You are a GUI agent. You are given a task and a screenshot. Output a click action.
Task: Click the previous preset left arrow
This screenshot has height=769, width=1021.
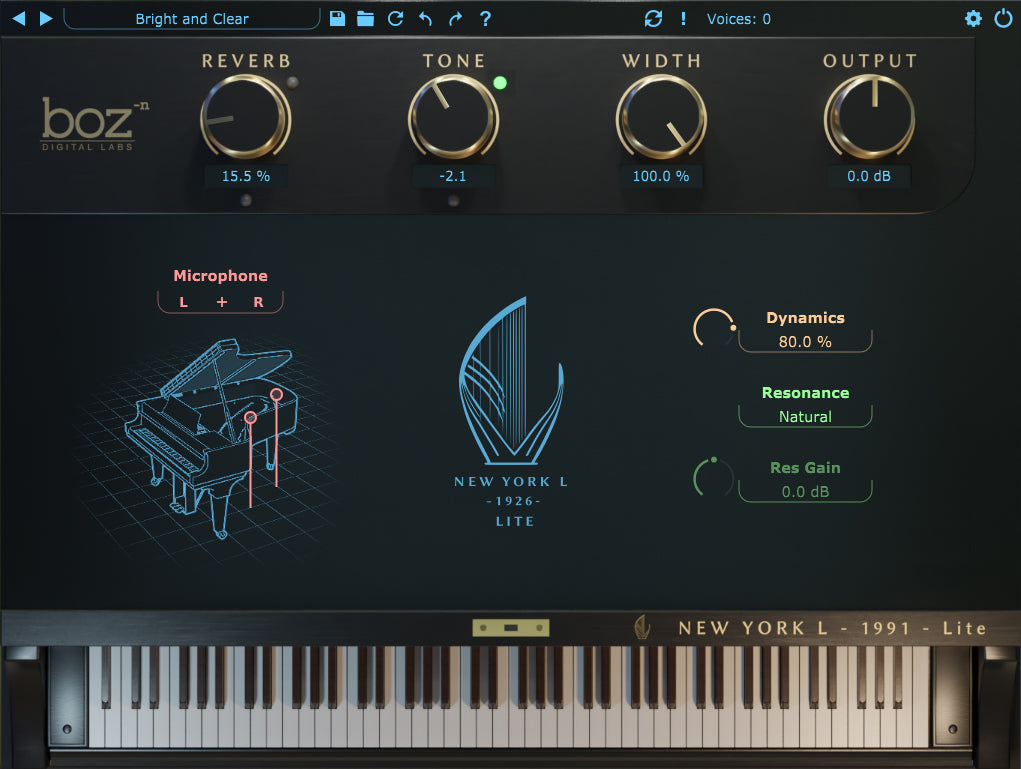pyautogui.click(x=18, y=18)
